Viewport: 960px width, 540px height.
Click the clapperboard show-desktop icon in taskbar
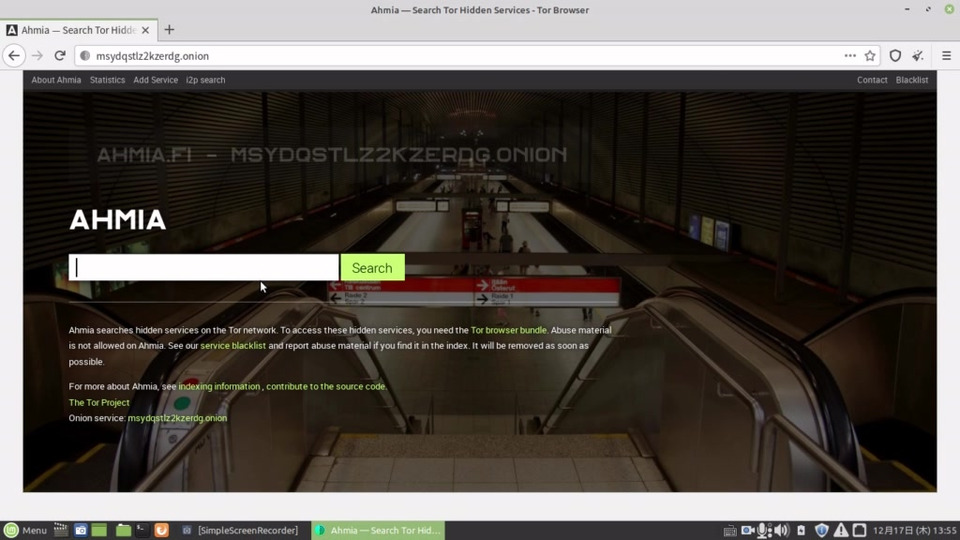(61, 530)
